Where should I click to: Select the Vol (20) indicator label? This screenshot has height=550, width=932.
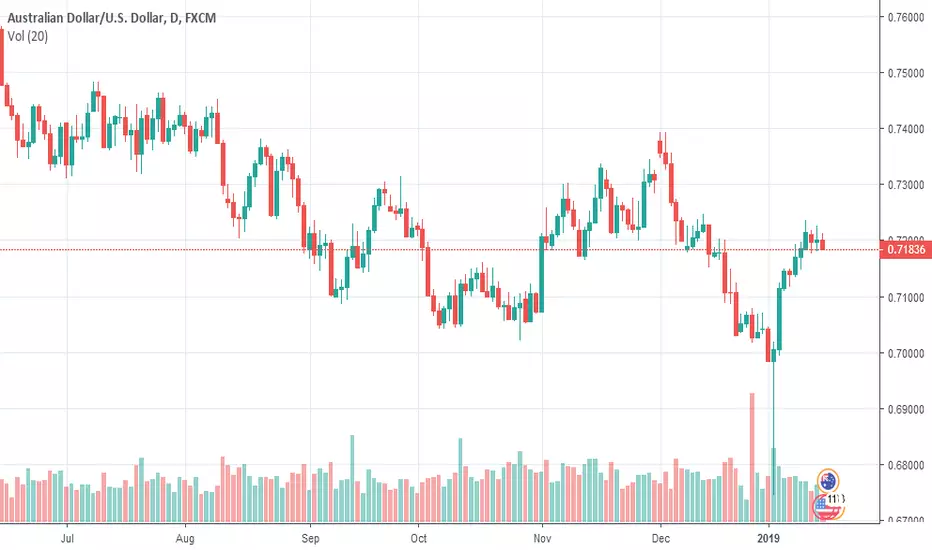coord(28,36)
